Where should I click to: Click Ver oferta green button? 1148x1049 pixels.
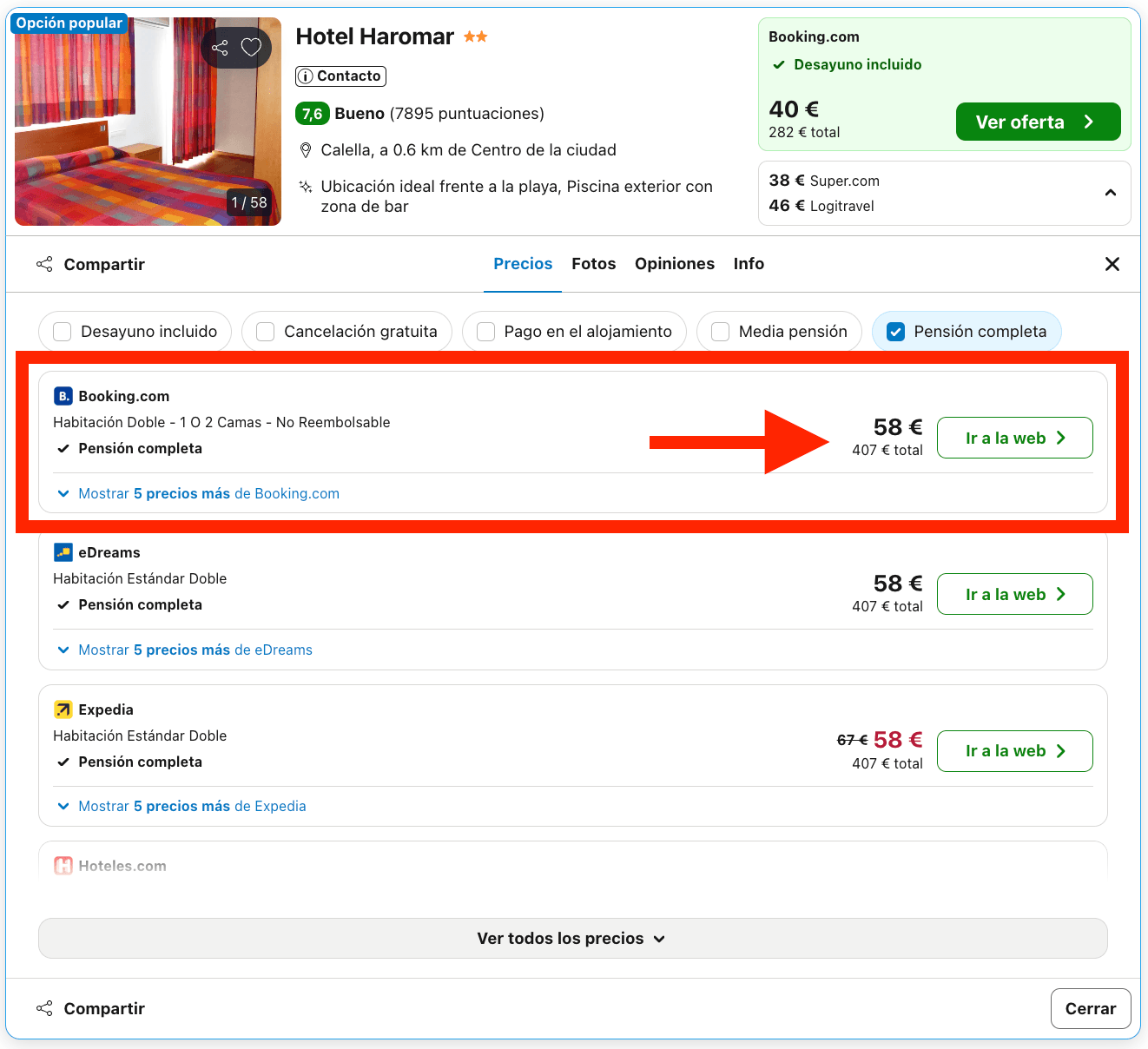click(x=1038, y=122)
